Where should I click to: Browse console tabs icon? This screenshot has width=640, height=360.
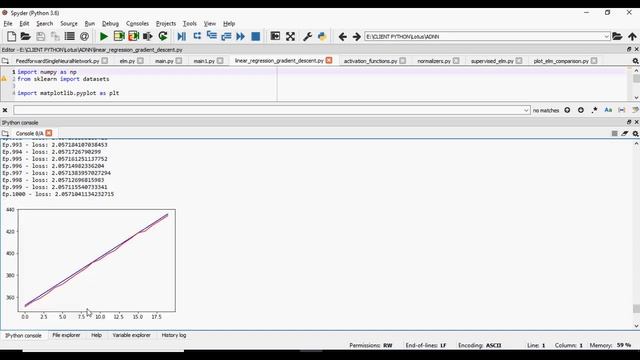[5, 133]
